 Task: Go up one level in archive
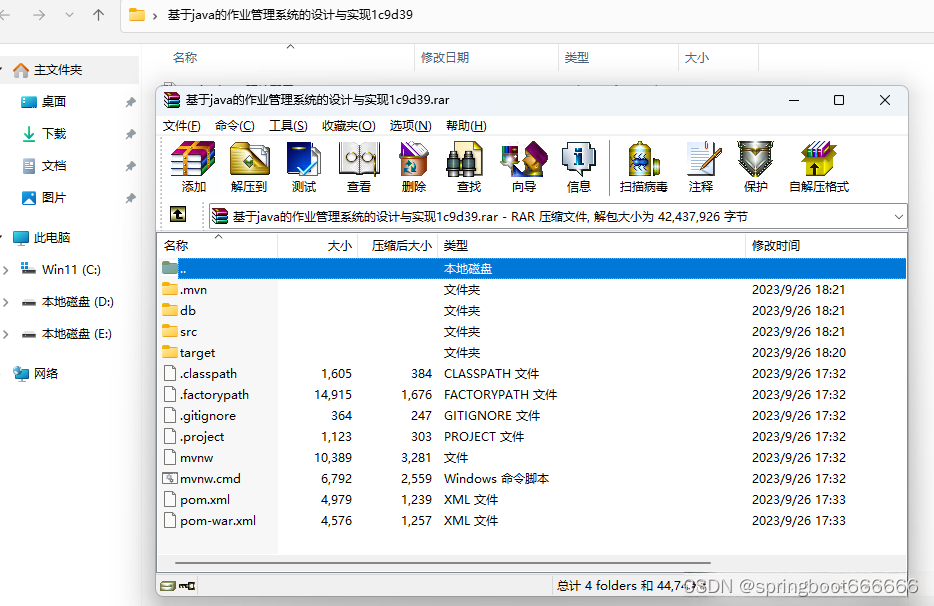pos(178,215)
